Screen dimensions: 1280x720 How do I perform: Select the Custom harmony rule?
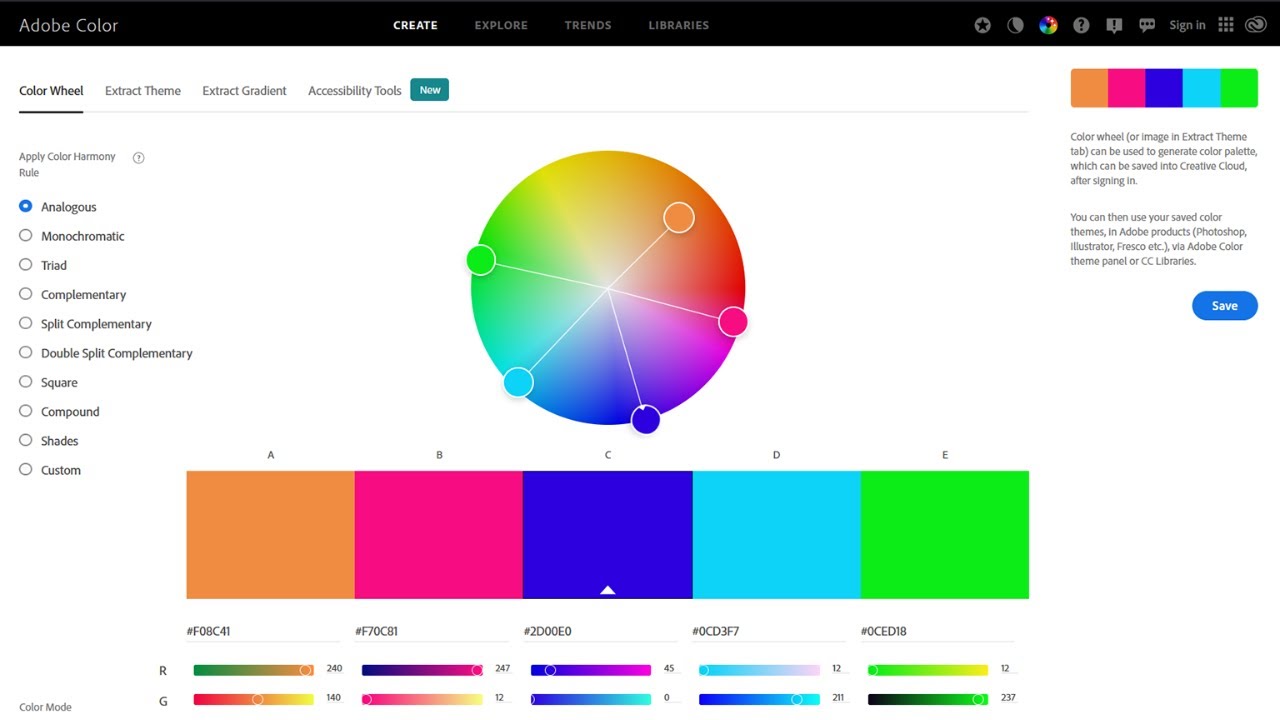[x=50, y=470]
